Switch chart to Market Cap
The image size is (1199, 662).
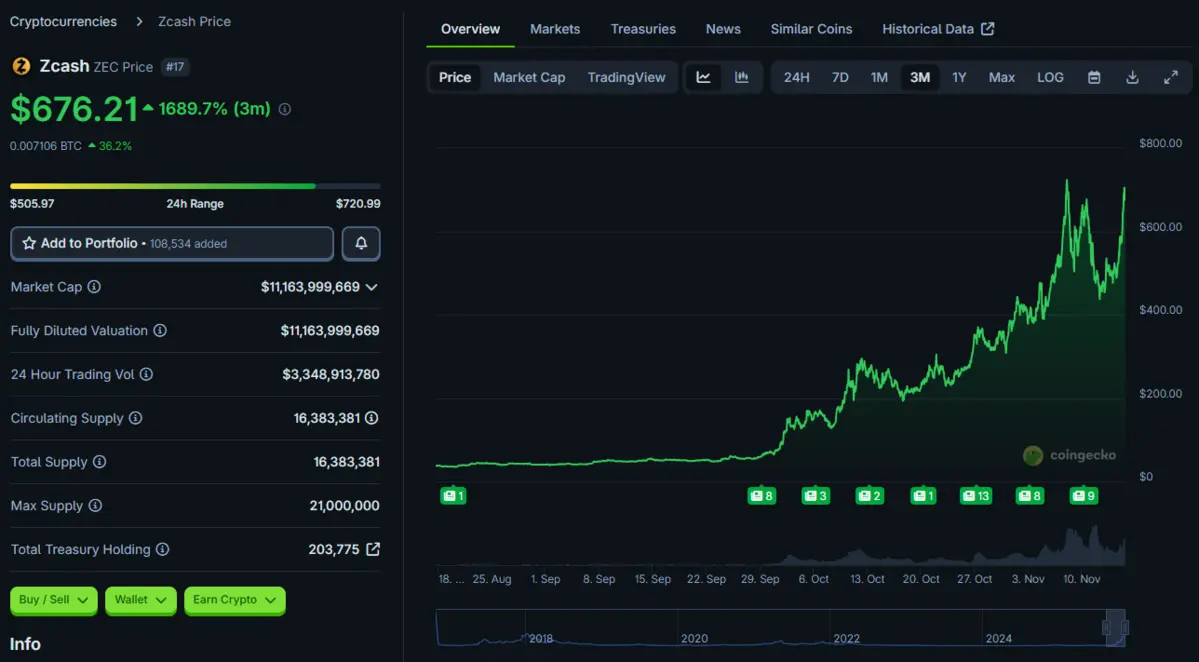click(x=529, y=77)
